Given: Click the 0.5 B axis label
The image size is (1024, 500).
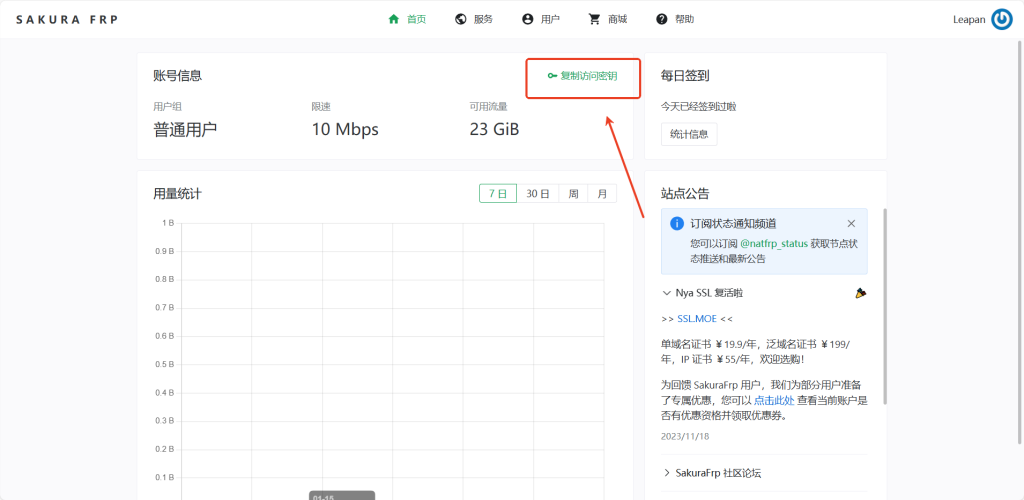Looking at the screenshot, I should [x=165, y=364].
